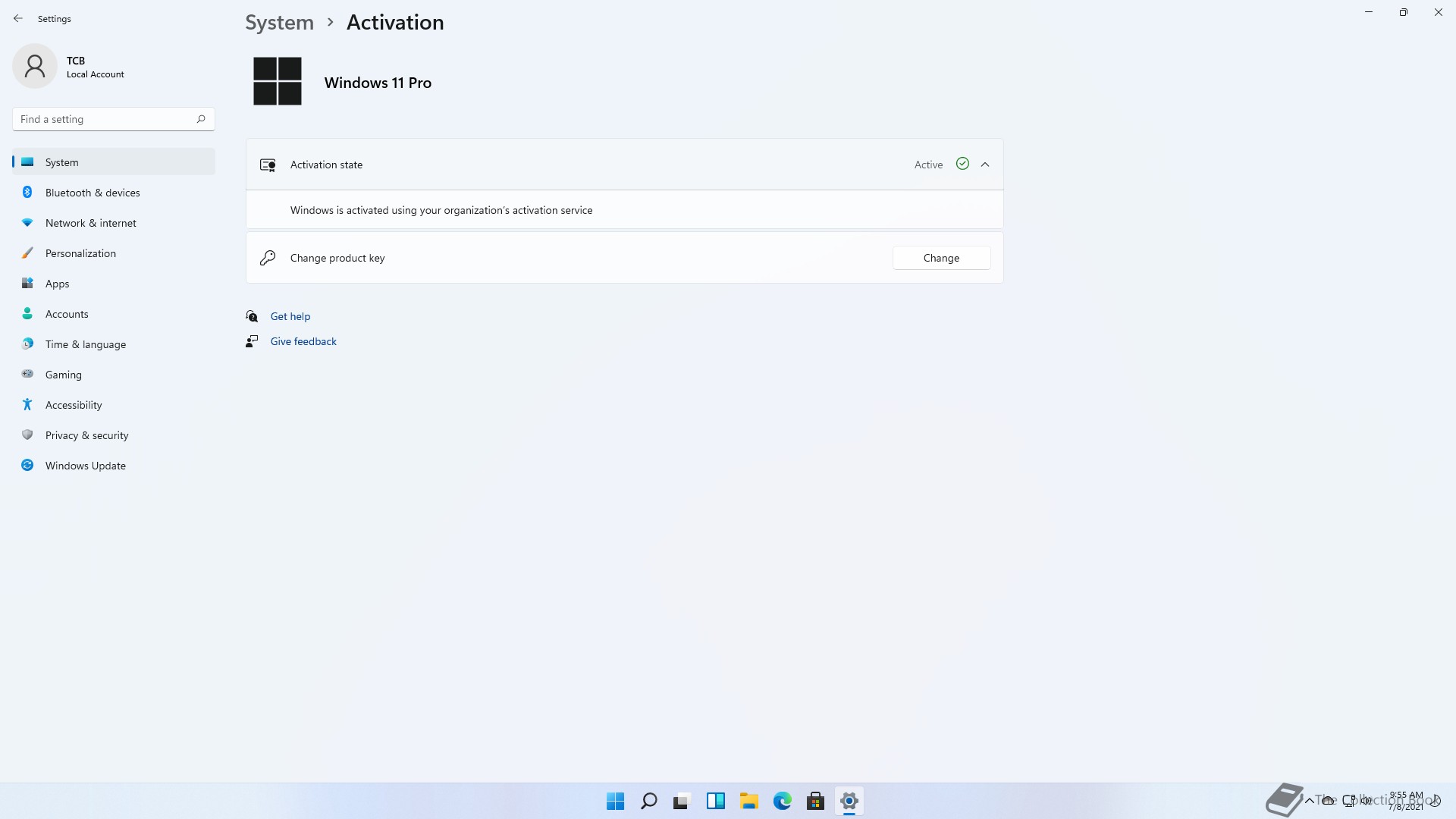Click the Accessibility figure icon in the sidebar
The image size is (1456, 819).
(27, 405)
